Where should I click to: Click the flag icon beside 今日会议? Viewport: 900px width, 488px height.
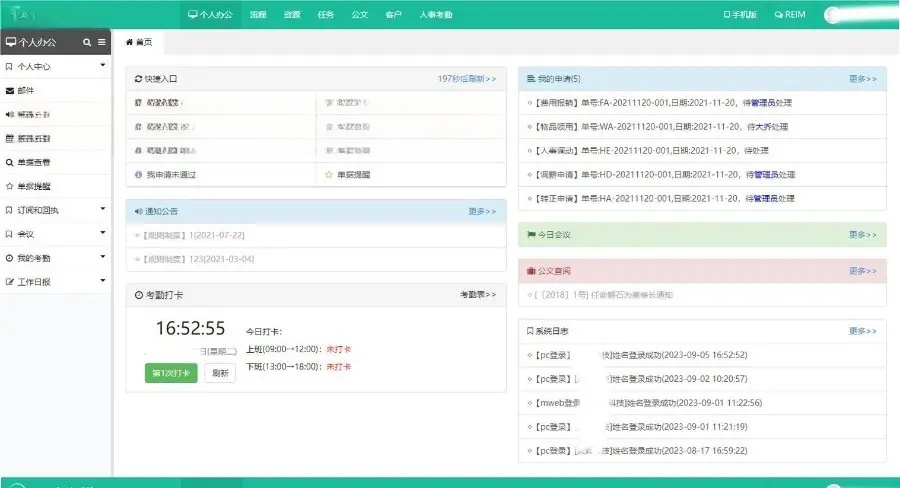pyautogui.click(x=531, y=235)
